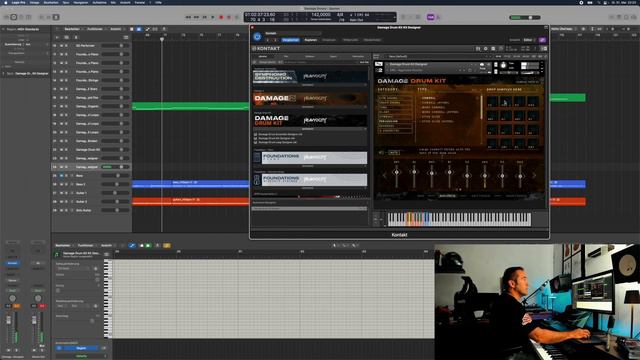This screenshot has width=640, height=360.
Task: Click the Solo Guitar track volume slider
Action: click(115, 210)
